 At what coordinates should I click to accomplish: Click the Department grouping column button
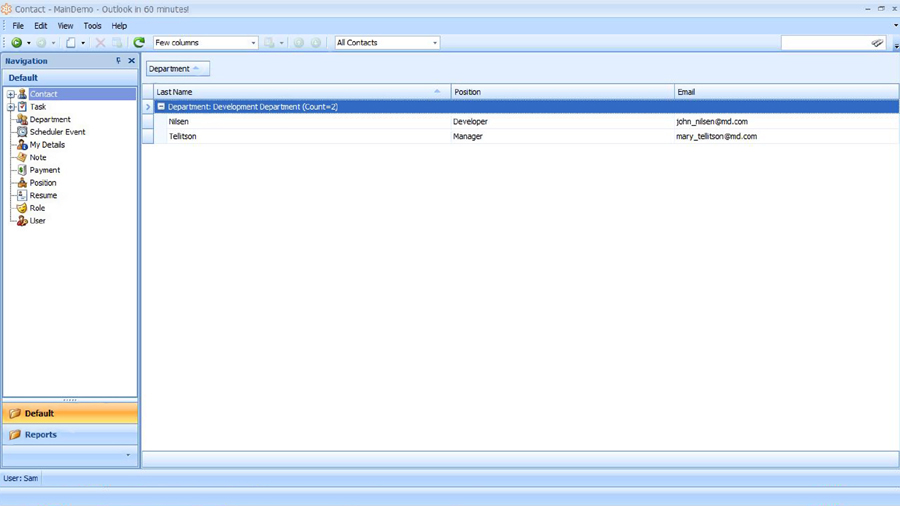[177, 69]
